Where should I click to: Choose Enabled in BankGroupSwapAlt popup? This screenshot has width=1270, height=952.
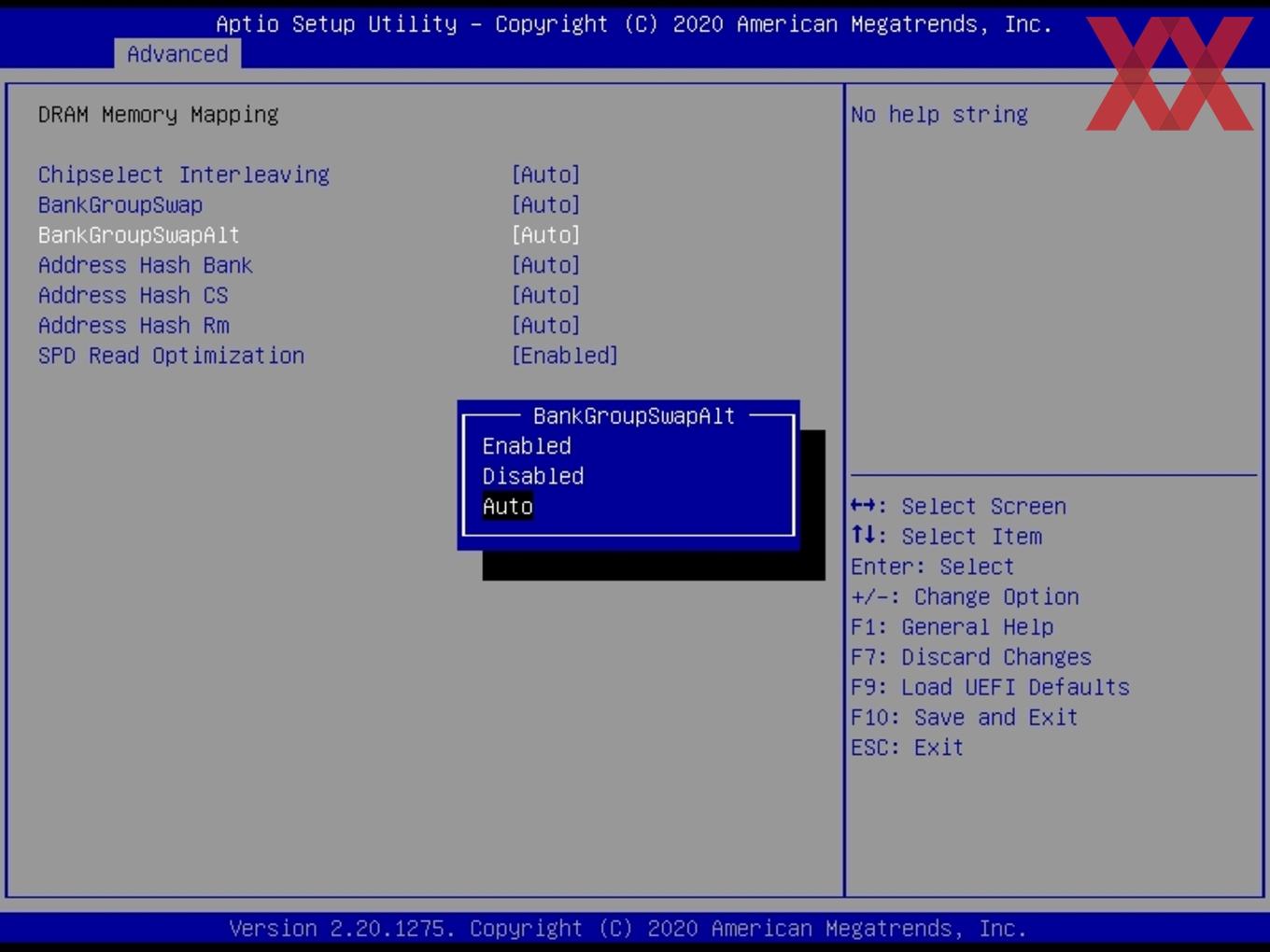click(527, 446)
